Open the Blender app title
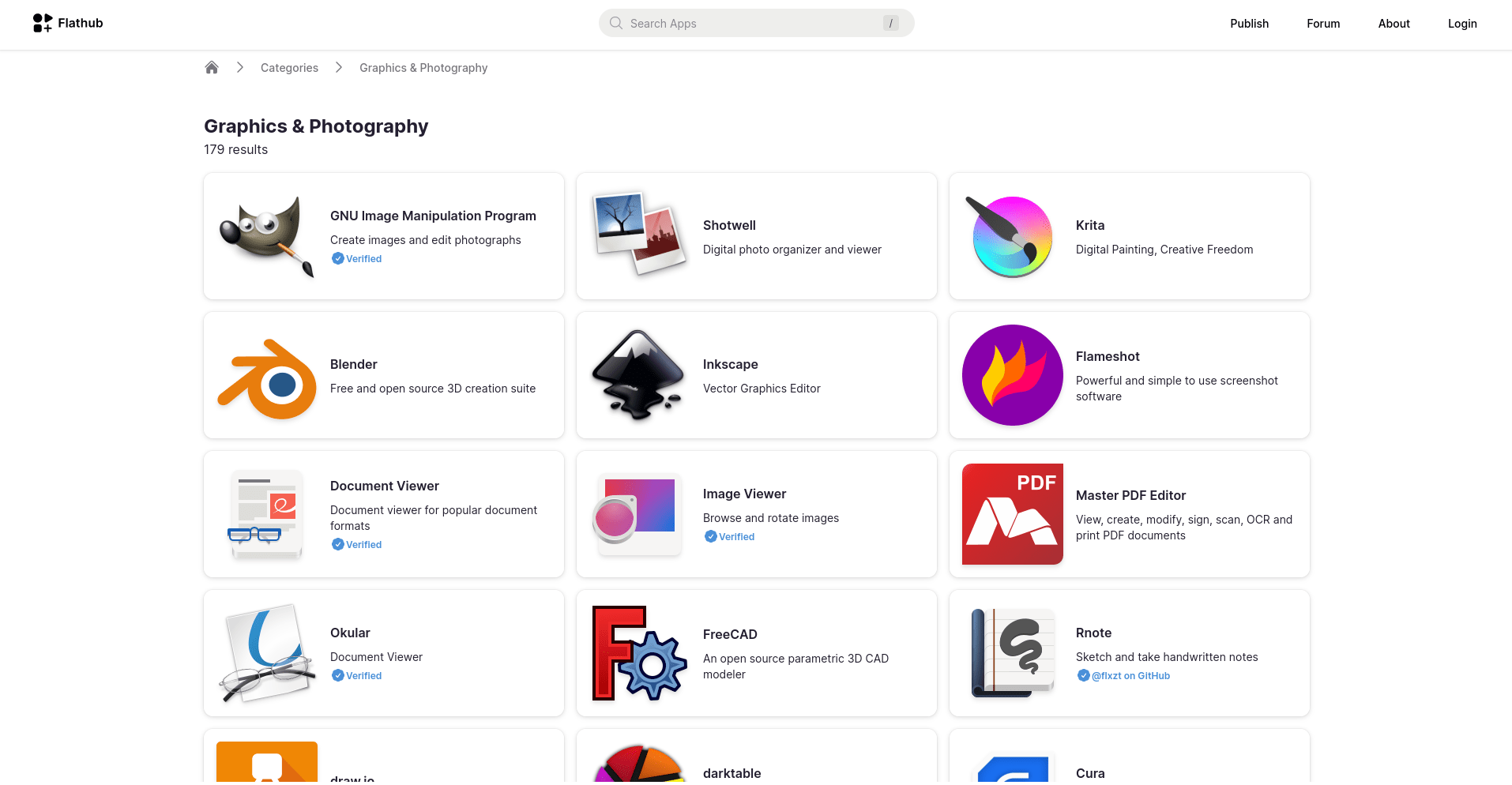Viewport: 1512px width, 785px height. [354, 364]
